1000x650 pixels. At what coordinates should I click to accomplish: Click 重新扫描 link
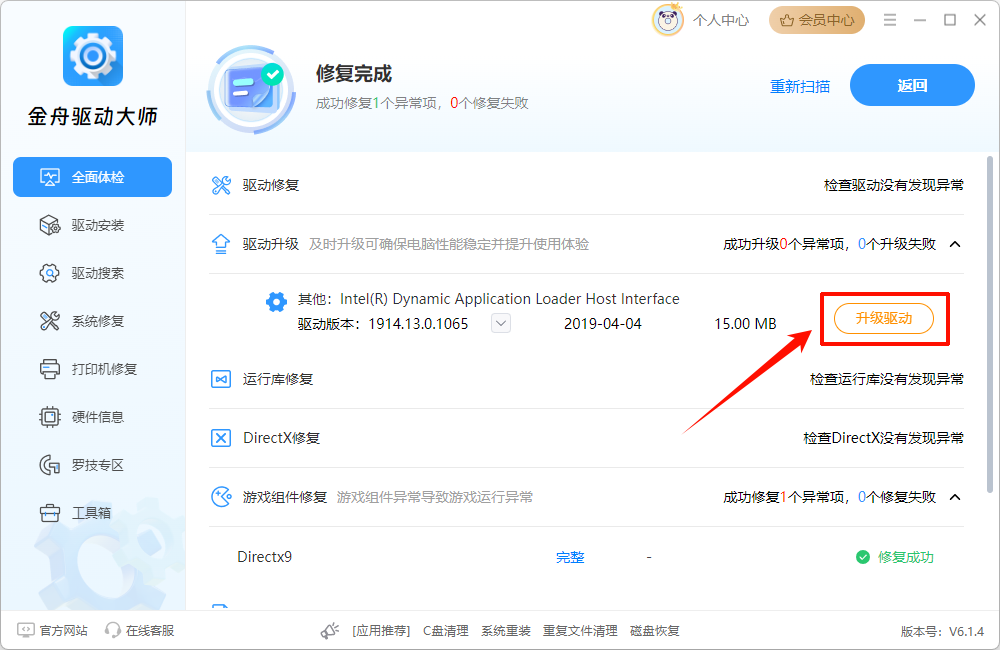(x=800, y=86)
